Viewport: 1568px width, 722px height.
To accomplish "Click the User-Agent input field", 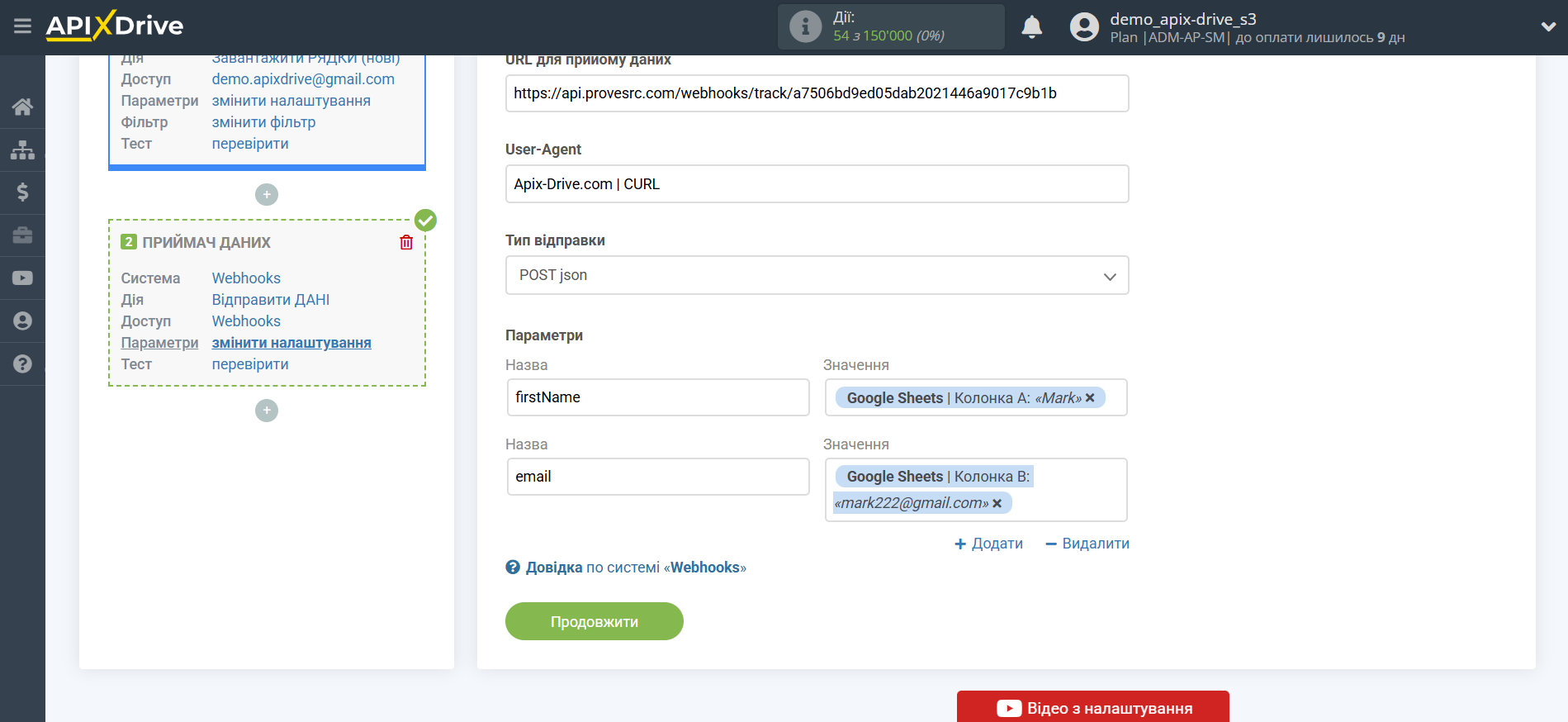I will tap(817, 184).
